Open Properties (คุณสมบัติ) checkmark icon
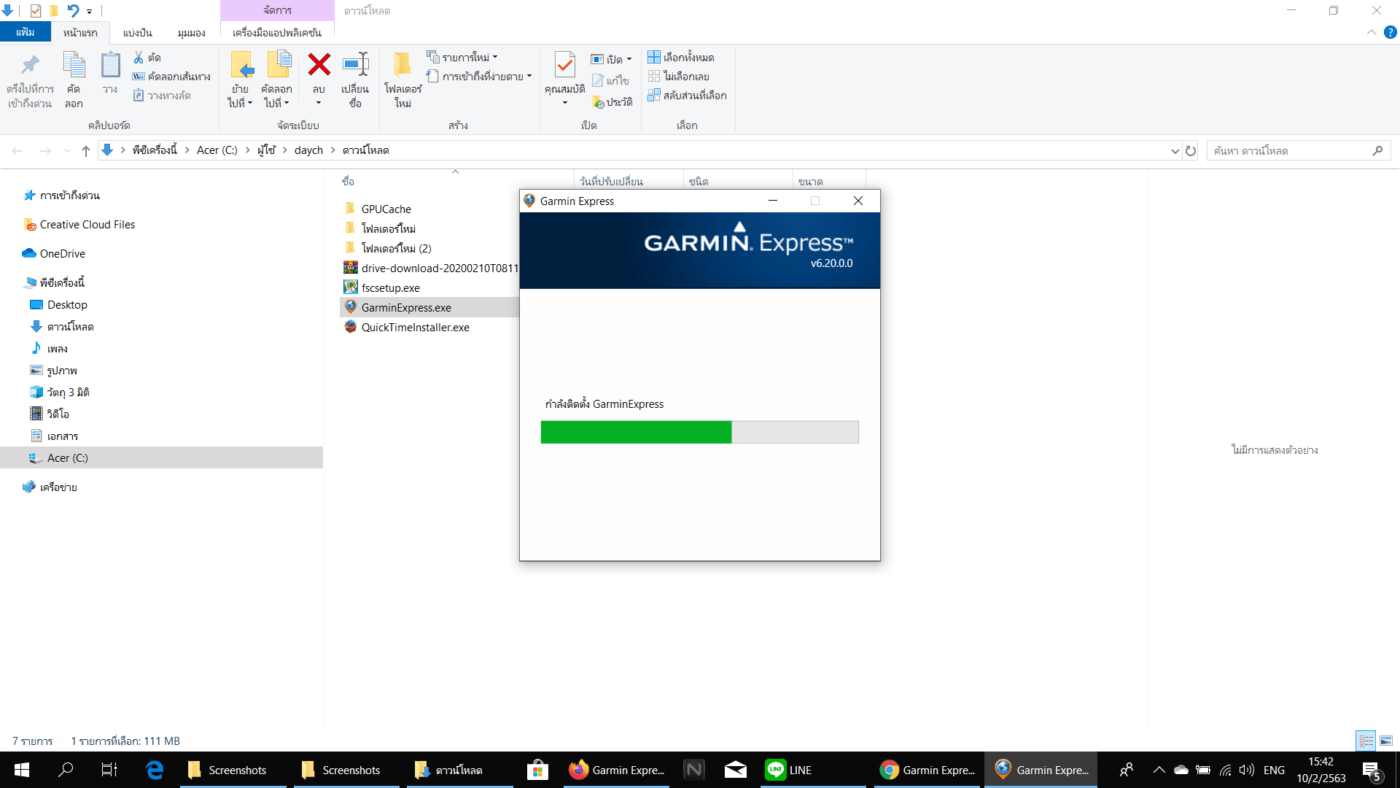 tap(565, 66)
